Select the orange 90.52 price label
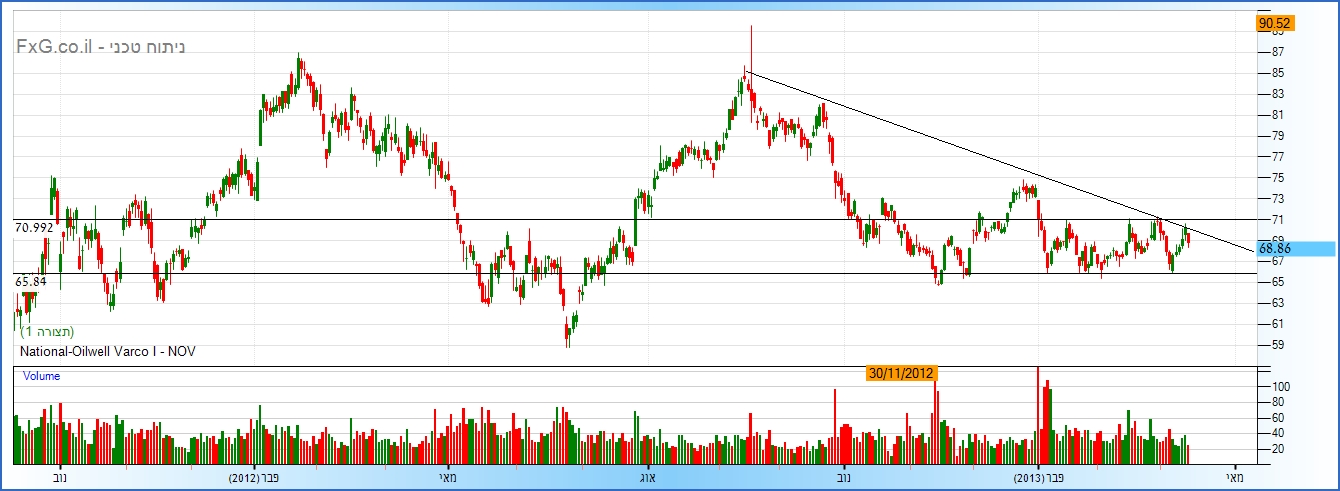The width and height of the screenshot is (1340, 491). pyautogui.click(x=1275, y=23)
